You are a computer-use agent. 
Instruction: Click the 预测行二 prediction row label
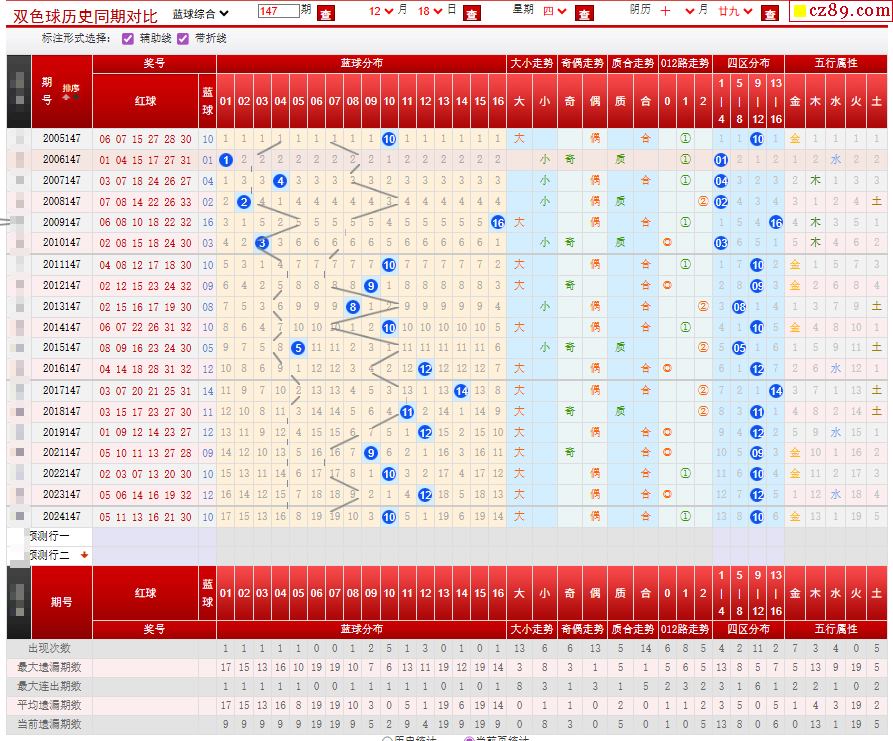point(50,555)
